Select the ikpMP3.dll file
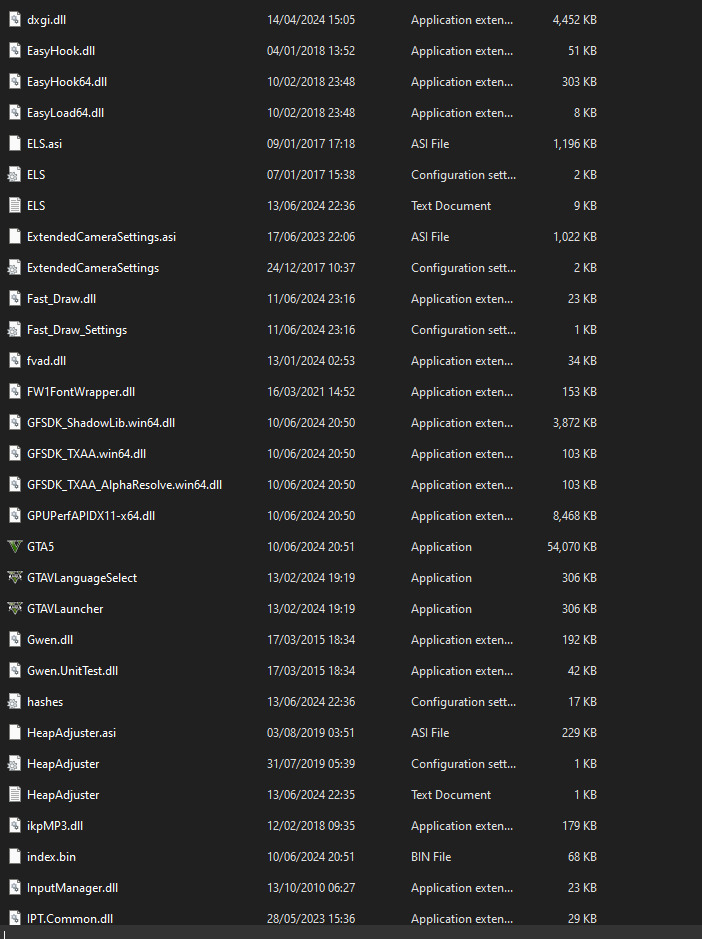 pos(55,826)
